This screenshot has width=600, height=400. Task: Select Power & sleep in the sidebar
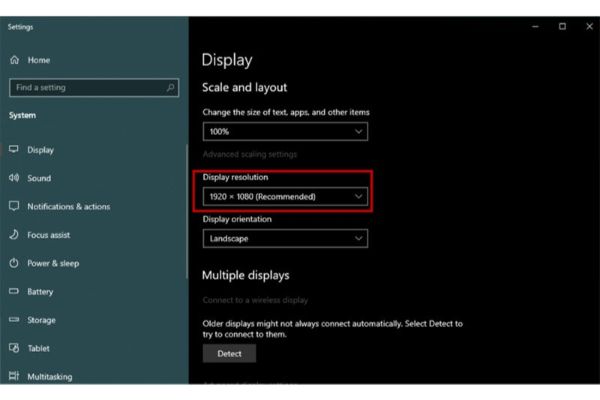click(x=53, y=263)
